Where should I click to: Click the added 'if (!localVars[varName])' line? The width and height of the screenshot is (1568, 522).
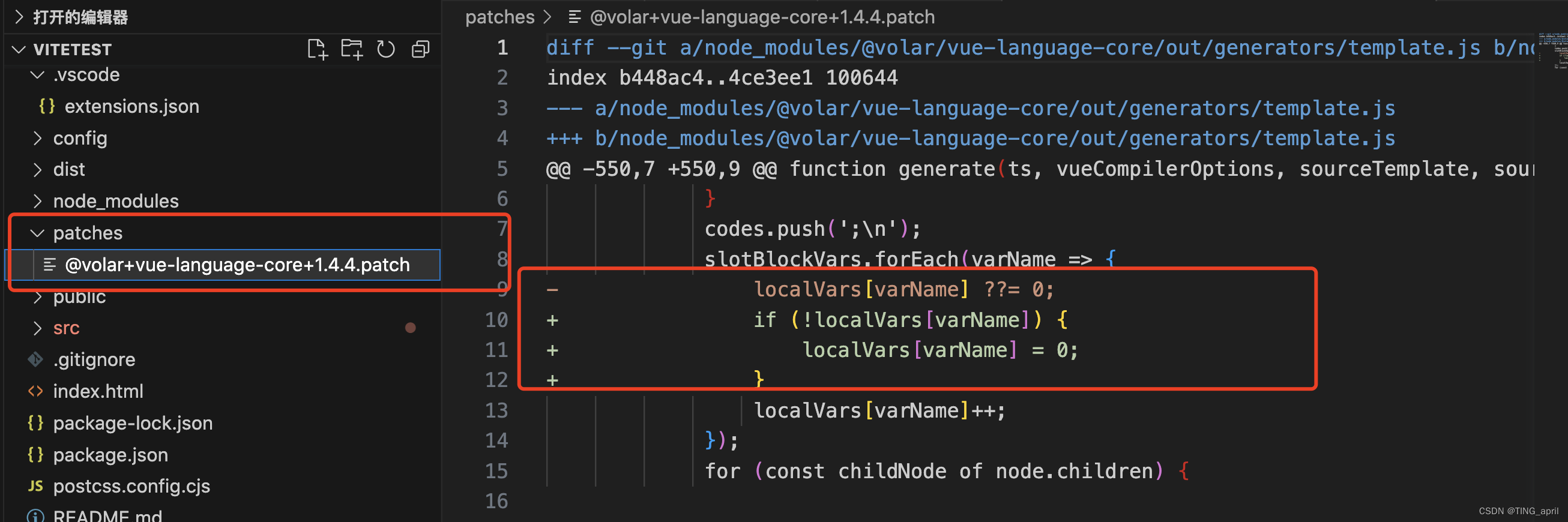pos(910,320)
